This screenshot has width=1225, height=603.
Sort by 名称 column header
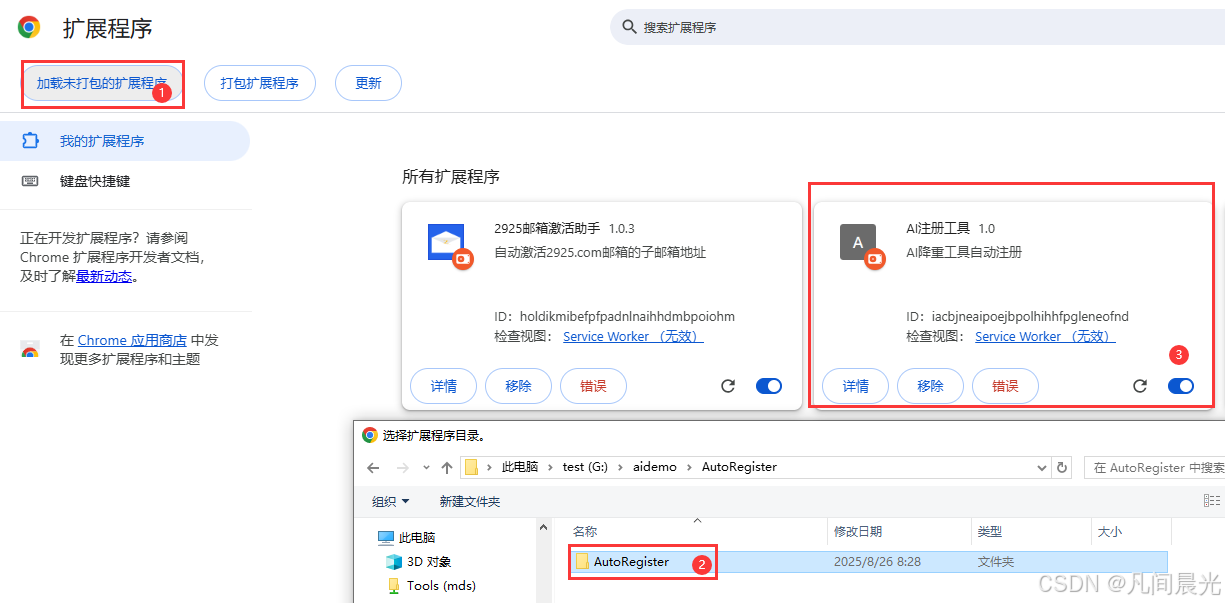[x=697, y=532]
